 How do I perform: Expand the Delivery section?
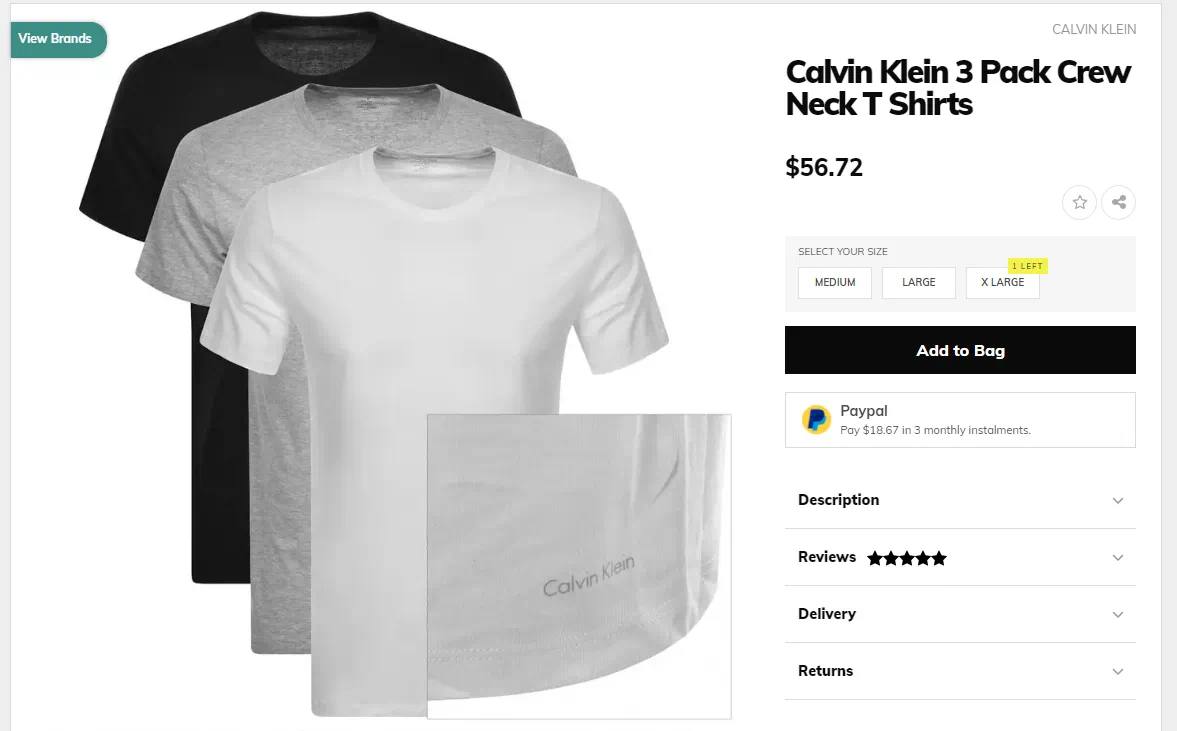point(960,615)
